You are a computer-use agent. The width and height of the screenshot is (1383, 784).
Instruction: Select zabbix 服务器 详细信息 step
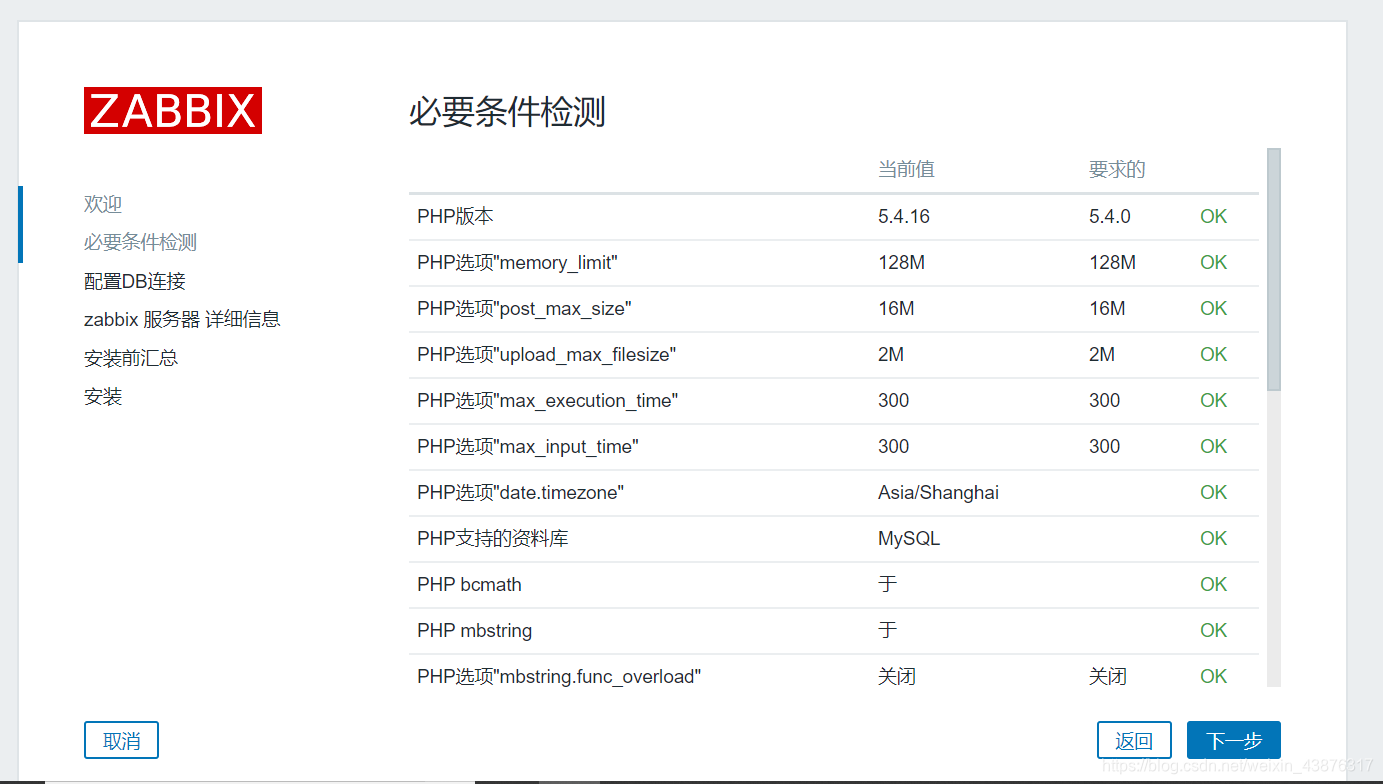point(182,319)
